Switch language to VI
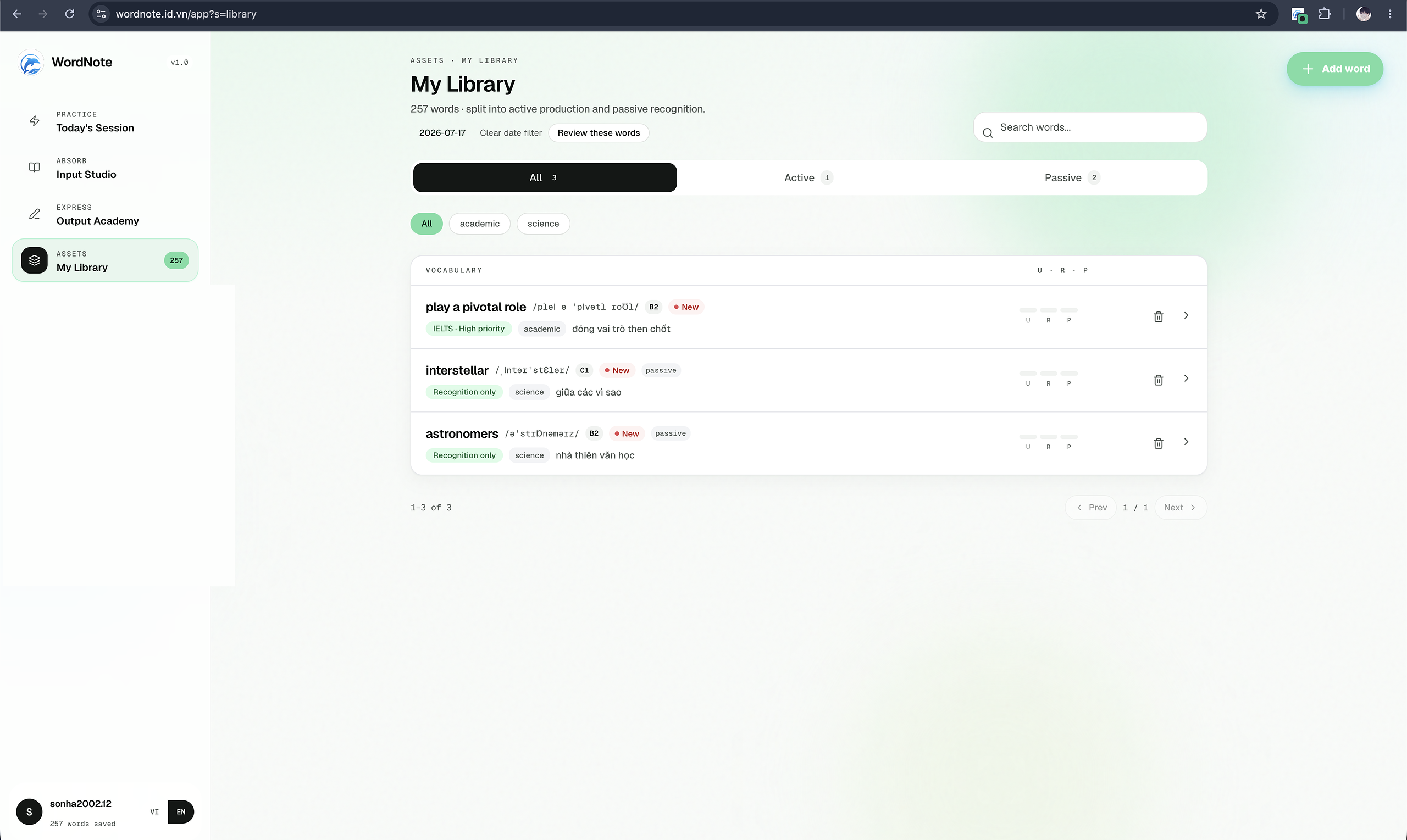 coord(154,811)
